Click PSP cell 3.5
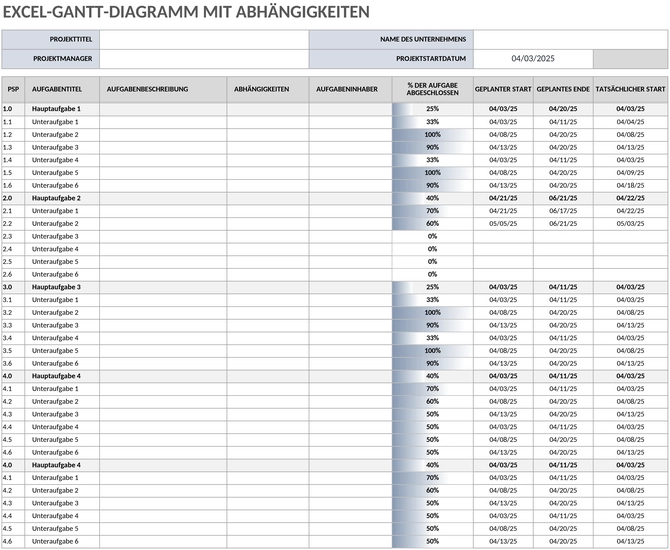The image size is (670, 550). (13, 351)
